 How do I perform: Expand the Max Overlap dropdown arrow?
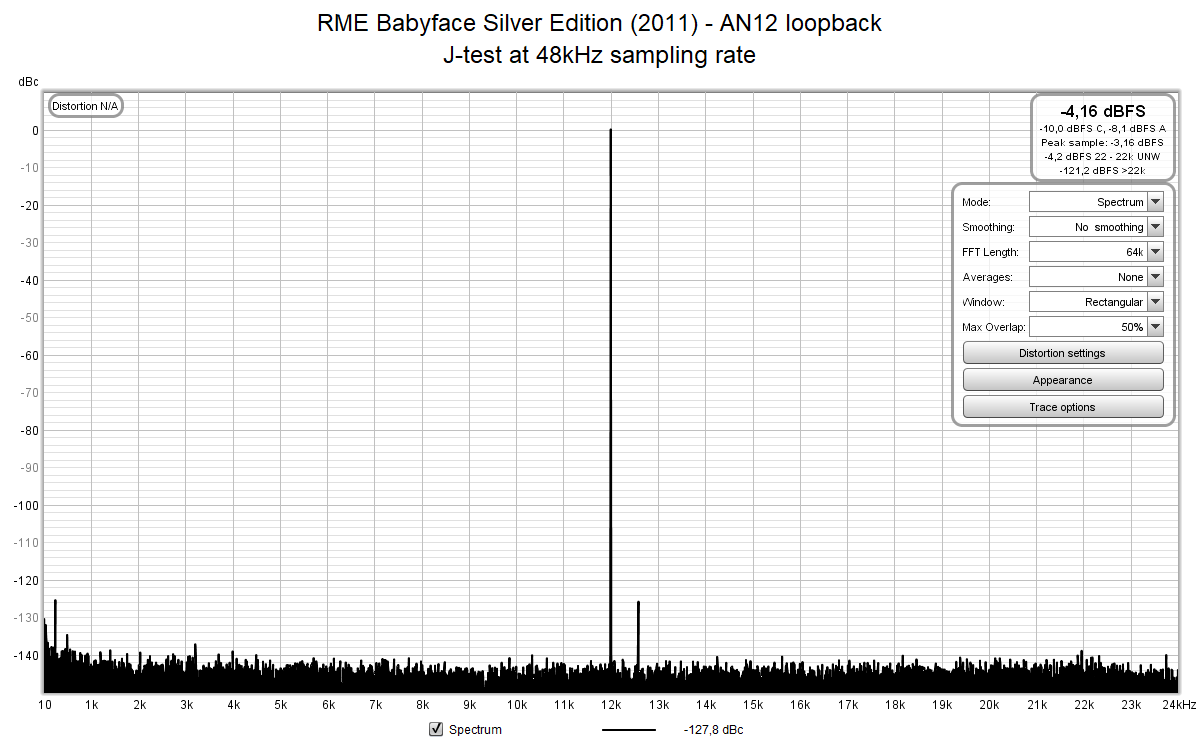click(1156, 327)
